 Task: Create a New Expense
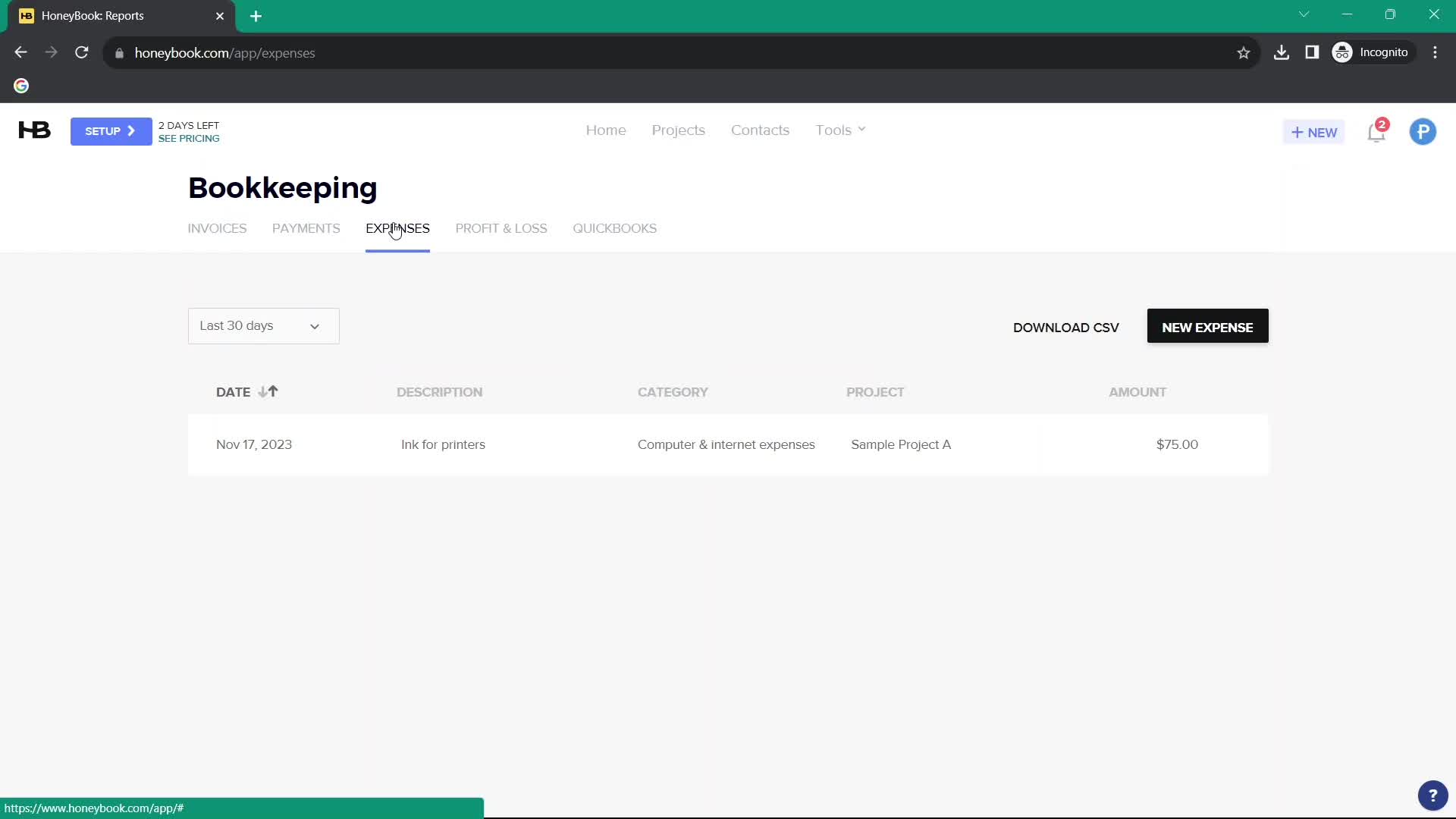coord(1207,326)
